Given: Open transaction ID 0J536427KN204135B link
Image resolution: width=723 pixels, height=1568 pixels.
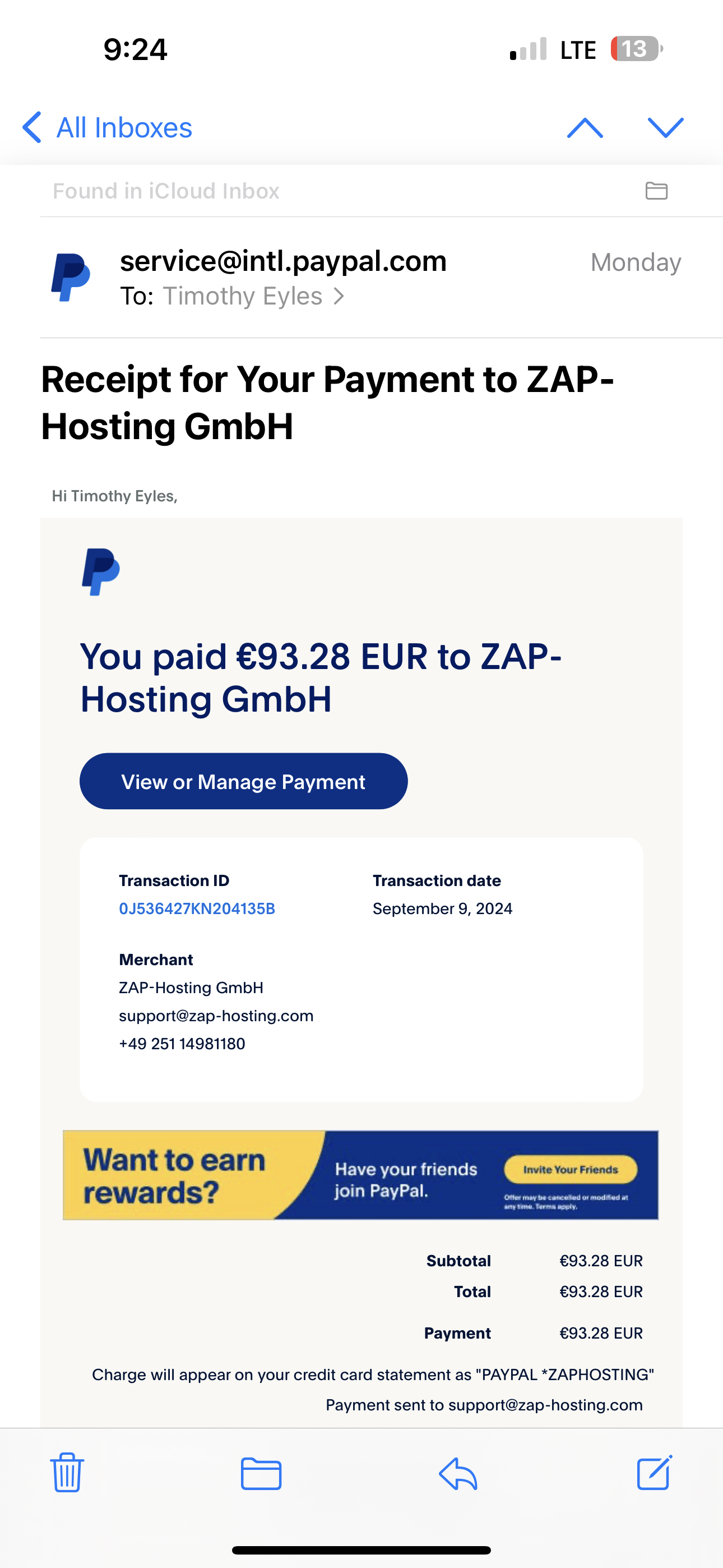Looking at the screenshot, I should tap(197, 909).
